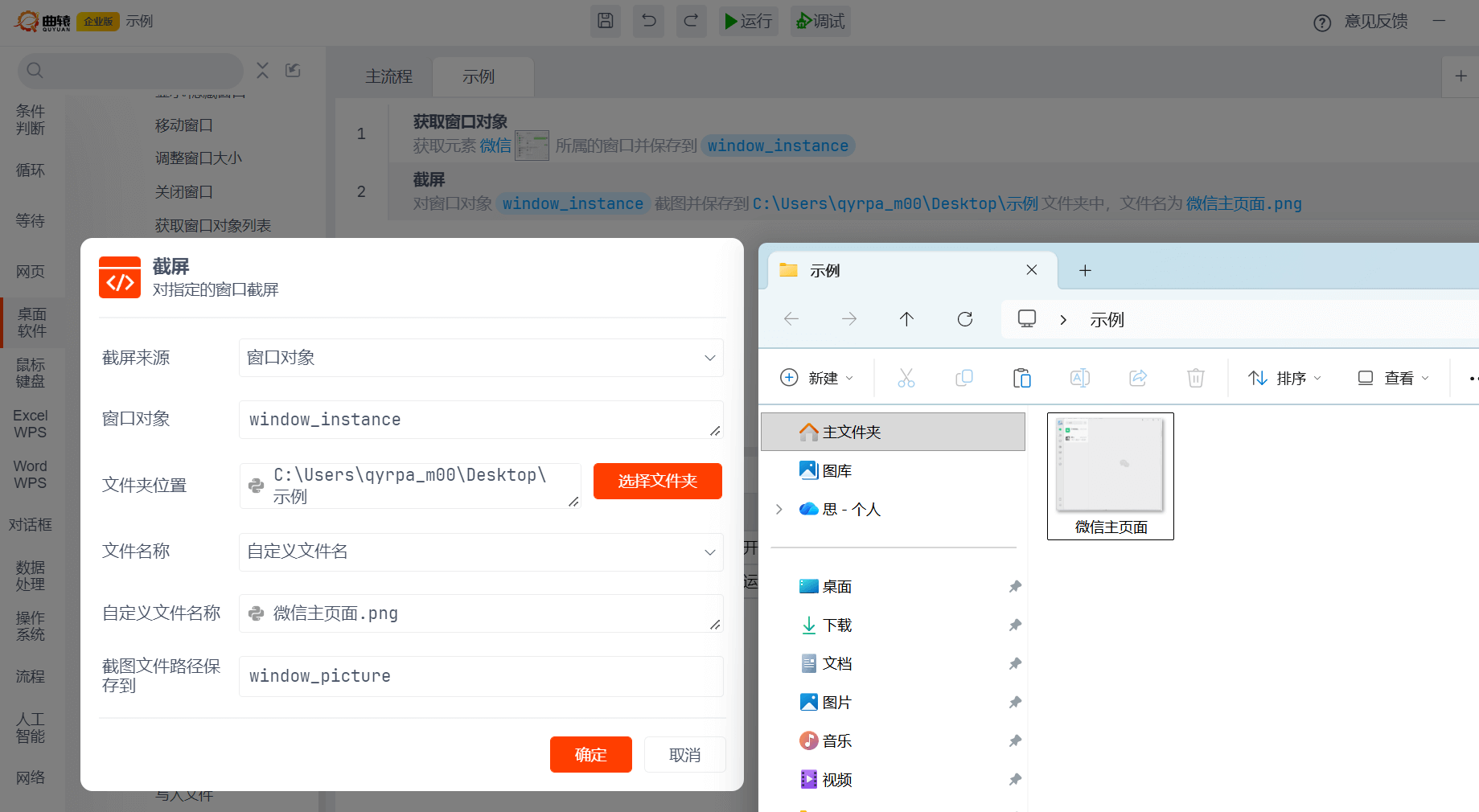
Task: Expand the 思 - 个人 tree node
Action: click(x=779, y=509)
